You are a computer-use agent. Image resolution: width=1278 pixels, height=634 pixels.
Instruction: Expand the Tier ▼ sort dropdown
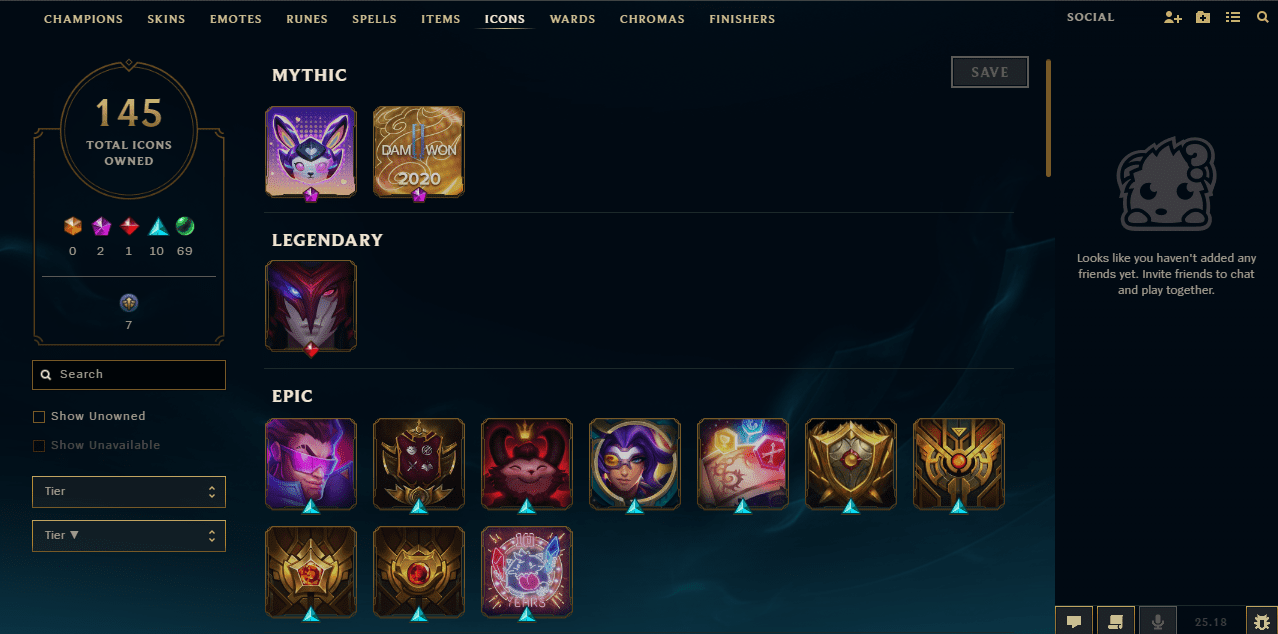coord(129,536)
